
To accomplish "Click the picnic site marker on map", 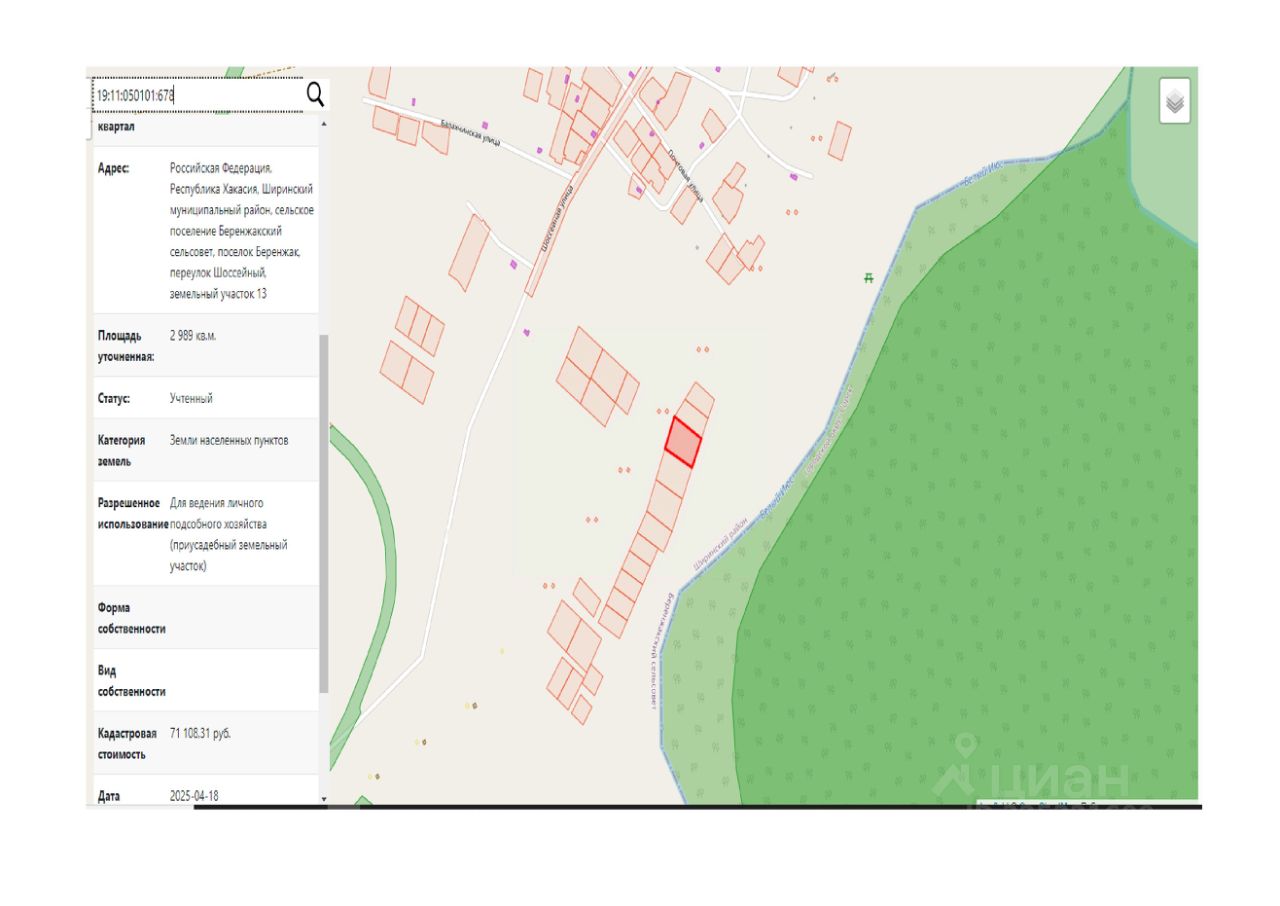I will point(869,278).
